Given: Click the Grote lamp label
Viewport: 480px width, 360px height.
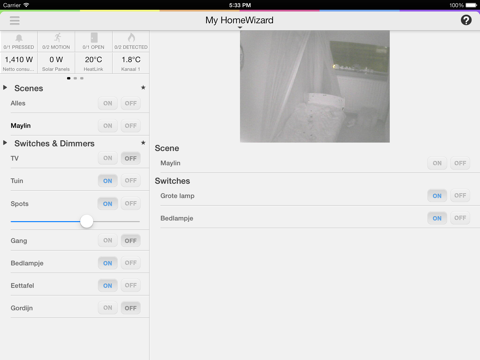Looking at the screenshot, I should [177, 196].
